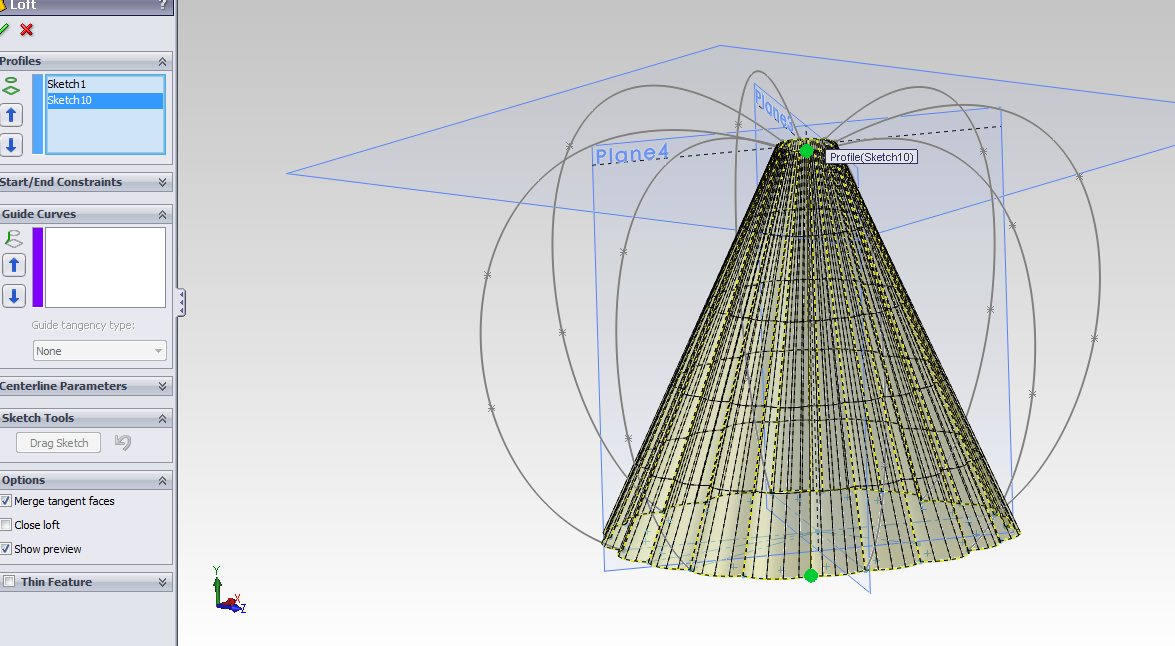Click the Profiles selection icon
The height and width of the screenshot is (646, 1175).
point(11,85)
